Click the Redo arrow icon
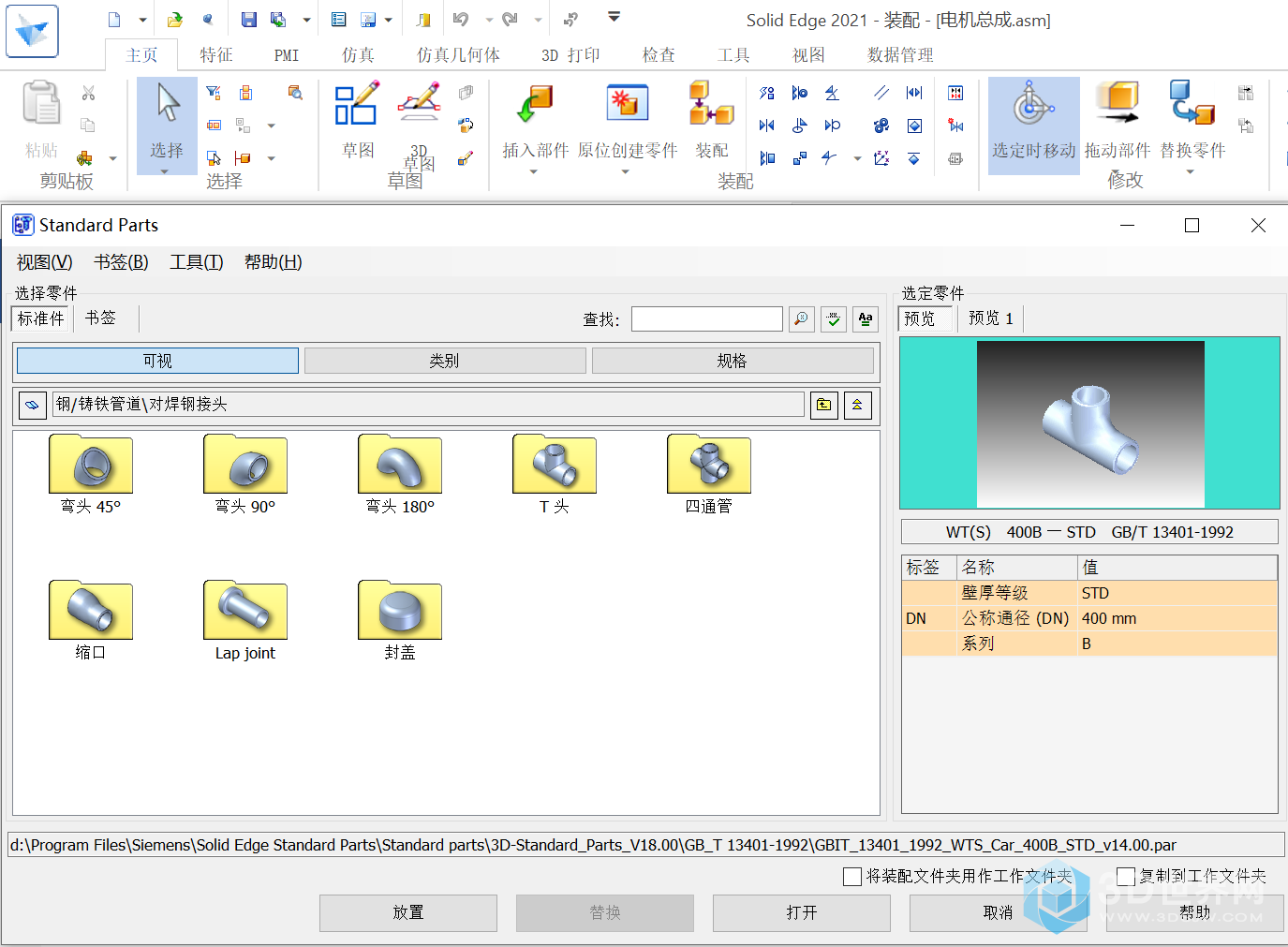 pyautogui.click(x=510, y=20)
